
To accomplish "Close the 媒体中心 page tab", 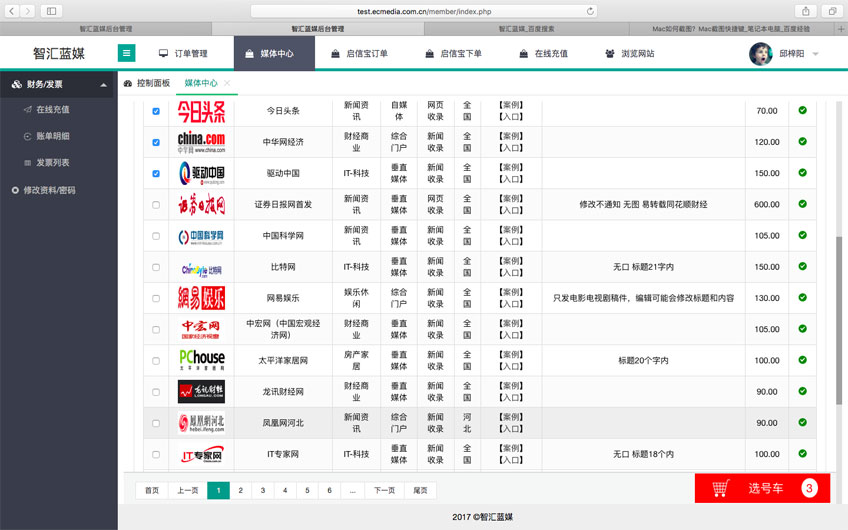I will pyautogui.click(x=227, y=83).
